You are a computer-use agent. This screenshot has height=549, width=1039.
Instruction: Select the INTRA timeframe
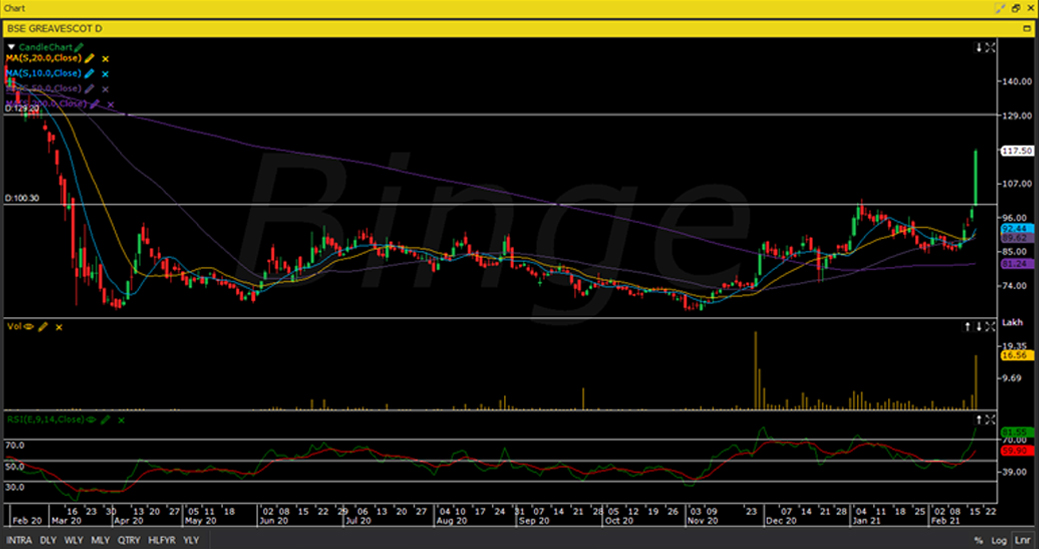tap(19, 540)
